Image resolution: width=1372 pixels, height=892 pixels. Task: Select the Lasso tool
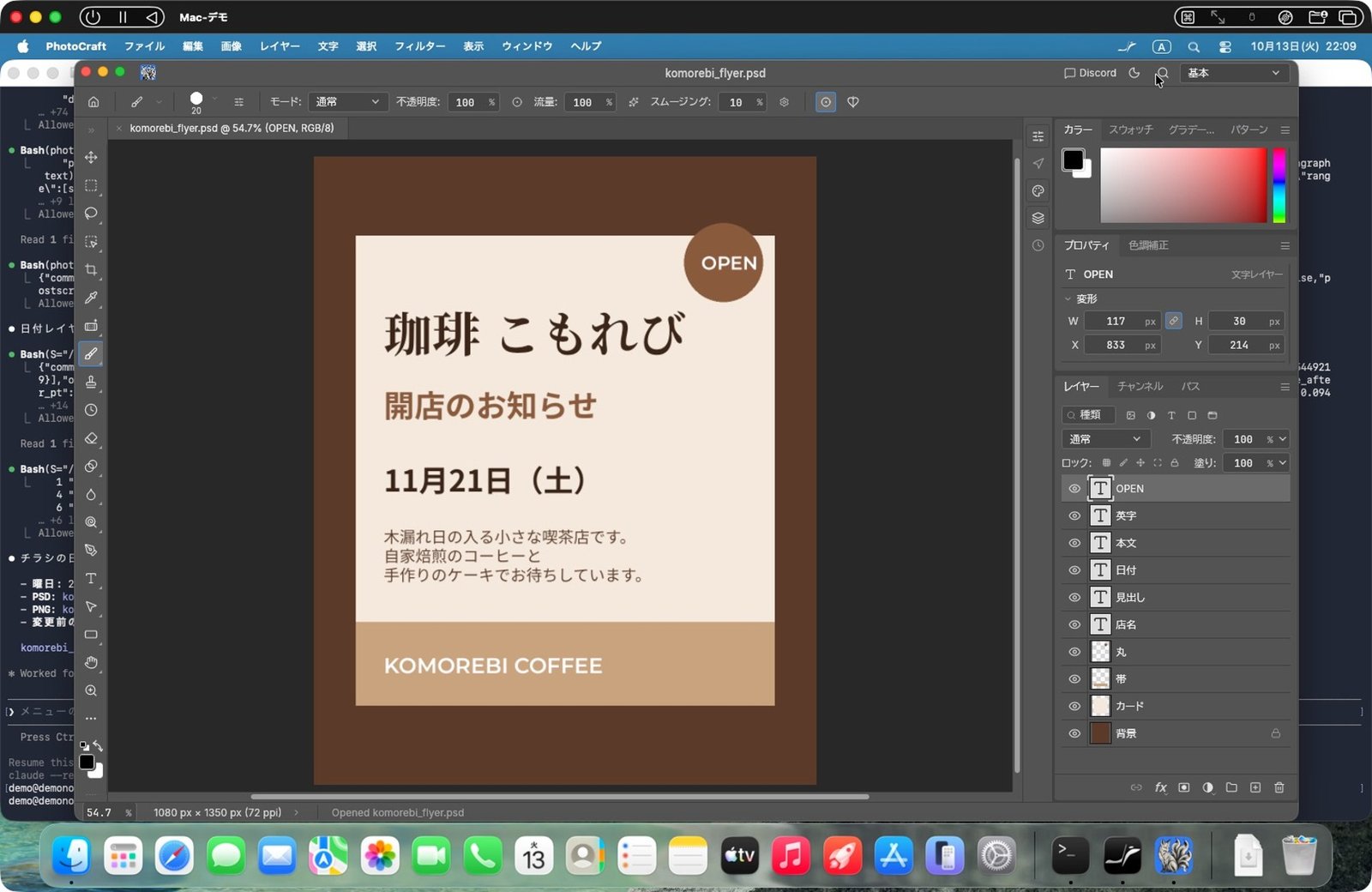tap(91, 214)
